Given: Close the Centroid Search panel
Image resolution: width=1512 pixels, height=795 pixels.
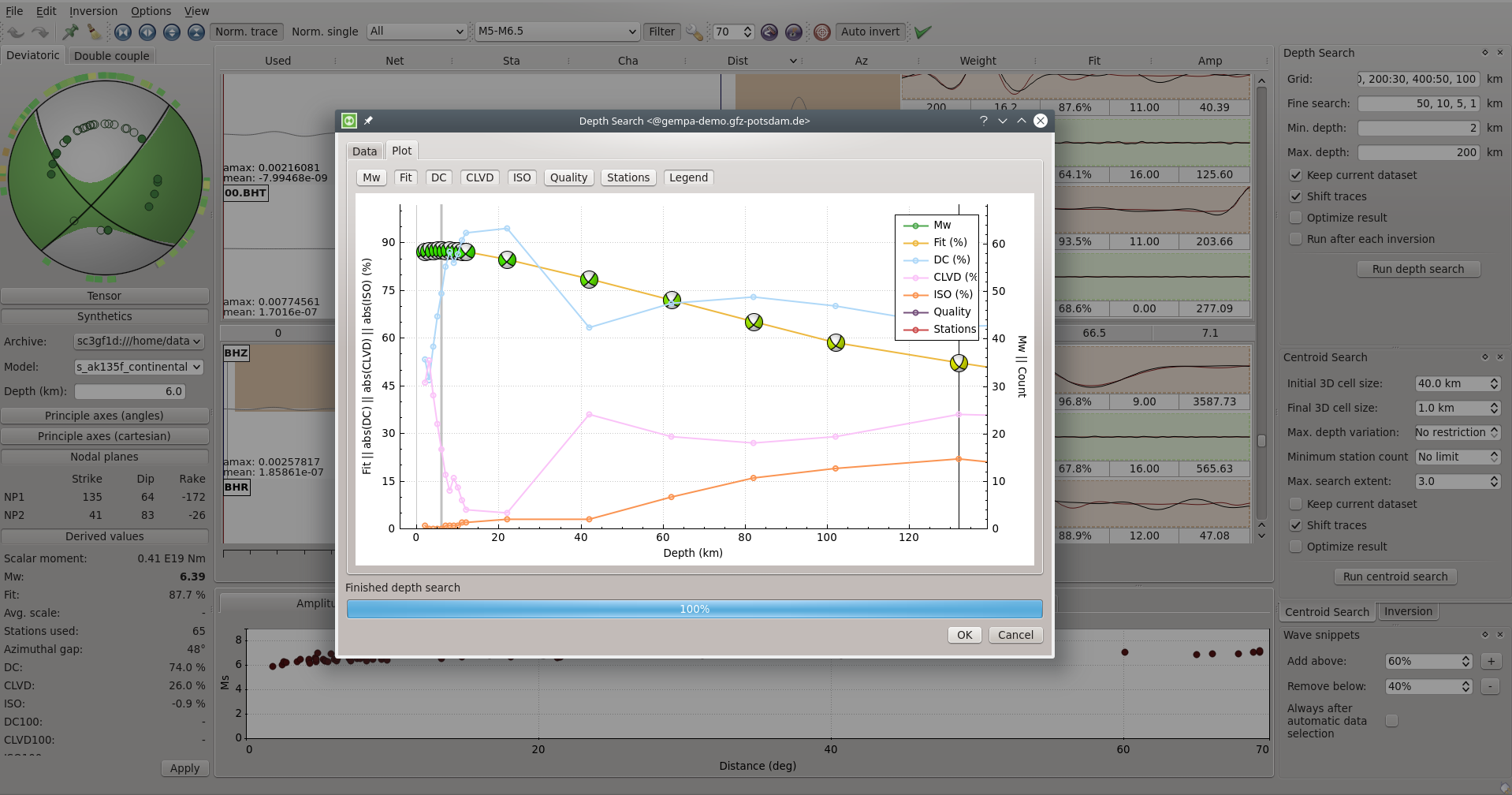Looking at the screenshot, I should tap(1500, 357).
